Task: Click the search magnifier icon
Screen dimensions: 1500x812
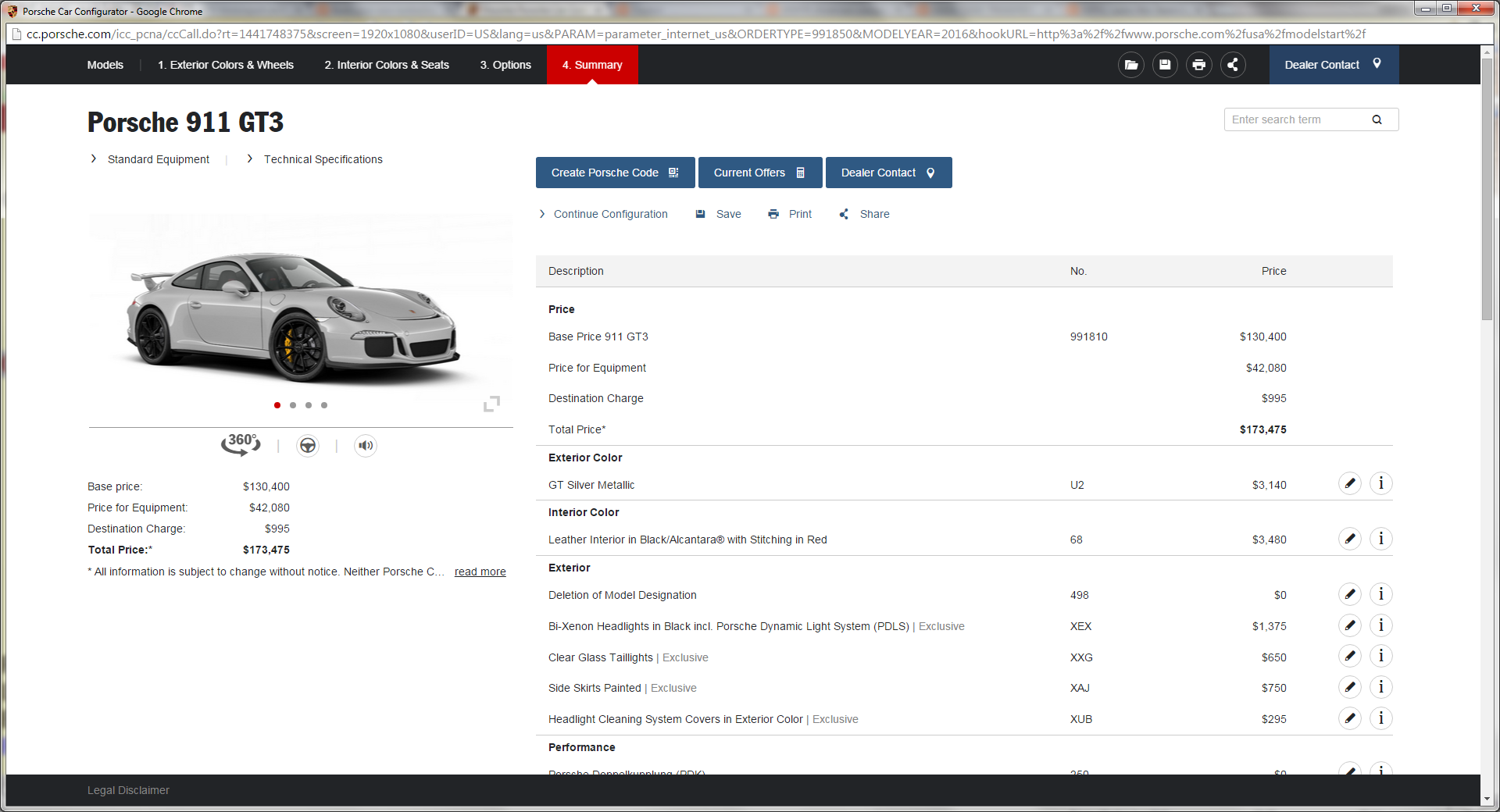Action: pyautogui.click(x=1377, y=119)
